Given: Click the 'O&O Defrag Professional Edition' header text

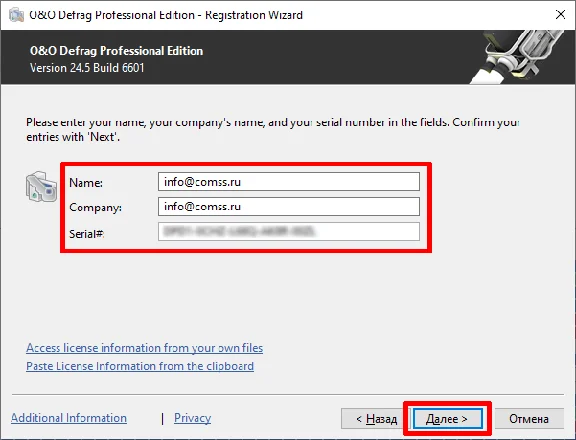Looking at the screenshot, I should (x=116, y=51).
